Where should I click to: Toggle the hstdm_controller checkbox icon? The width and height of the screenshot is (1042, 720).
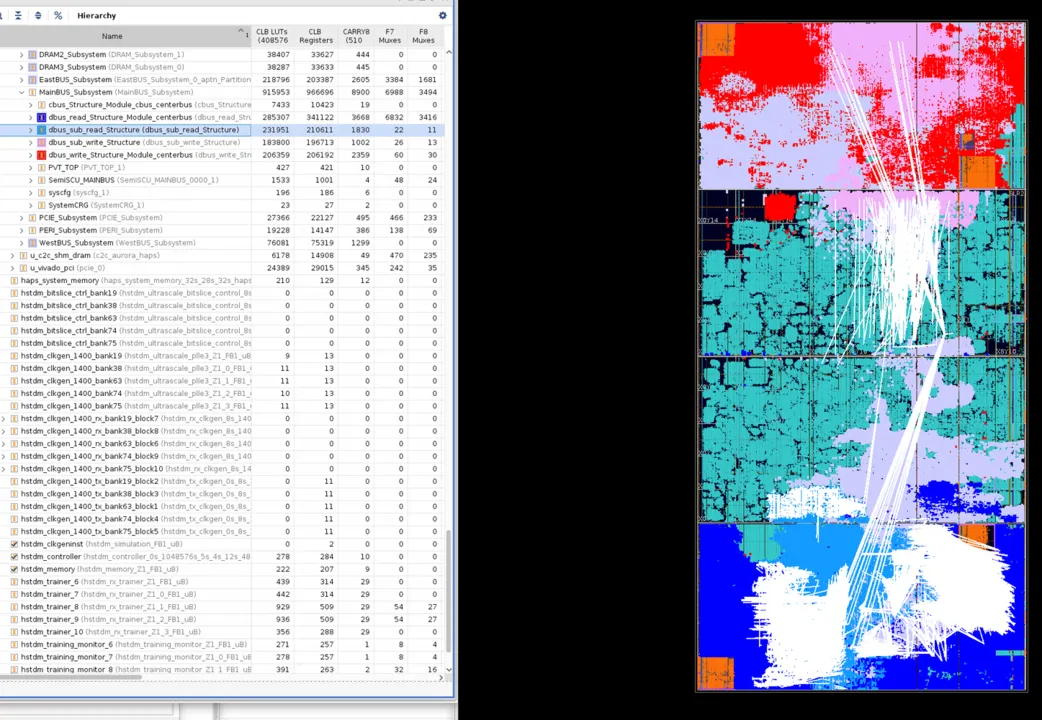14,557
